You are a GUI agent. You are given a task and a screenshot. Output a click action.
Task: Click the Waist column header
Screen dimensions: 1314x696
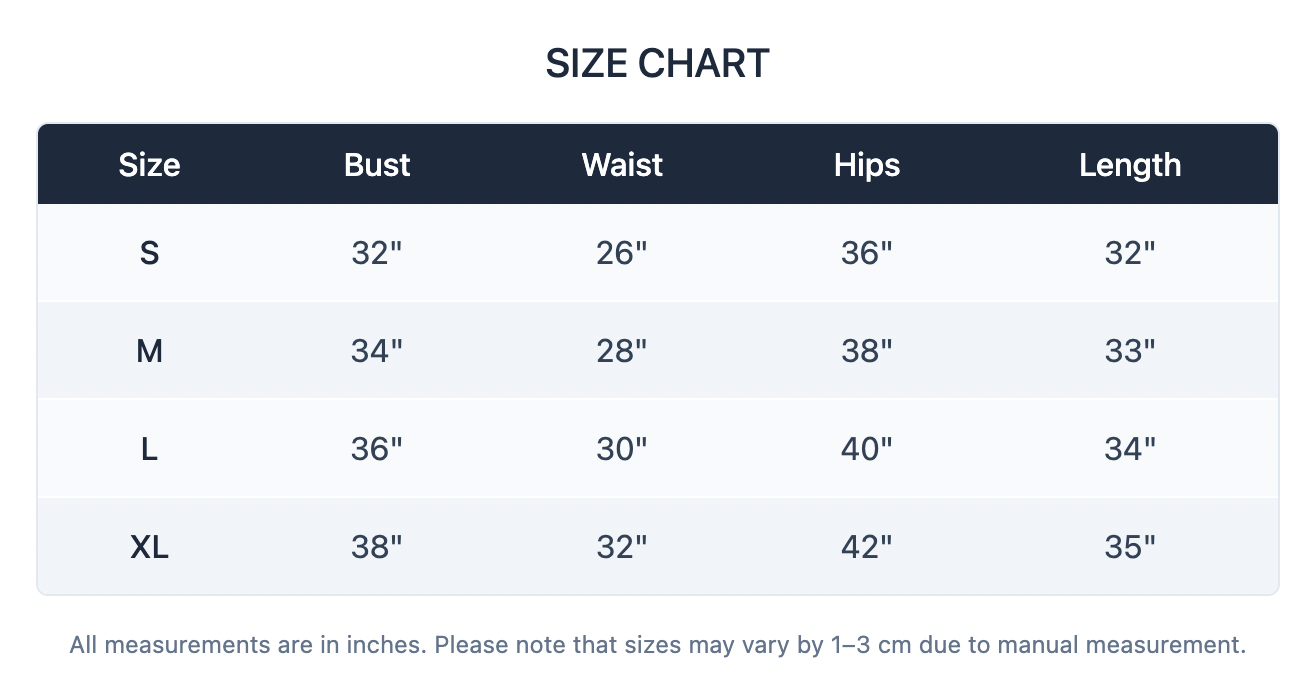(622, 165)
